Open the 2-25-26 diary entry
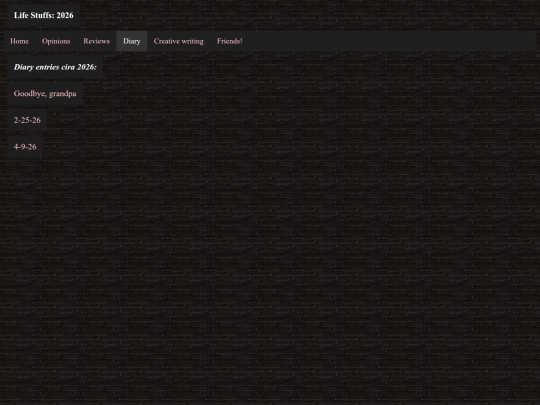This screenshot has width=540, height=405. [27, 120]
